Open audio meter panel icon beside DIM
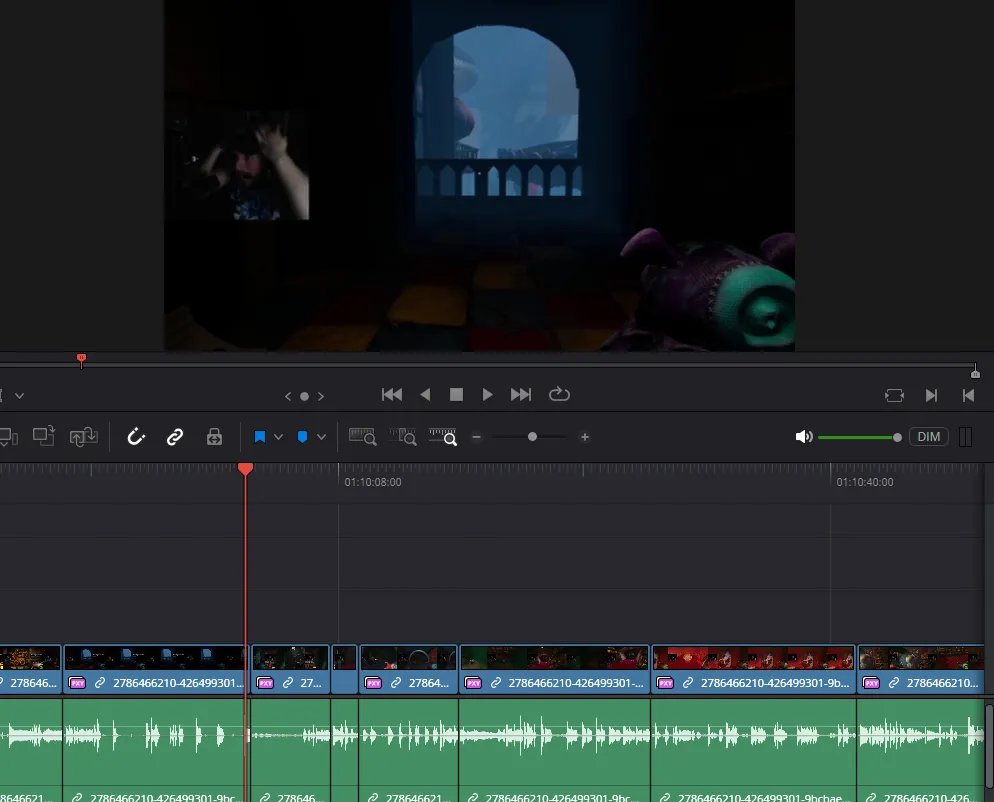The width and height of the screenshot is (994, 802). coord(965,437)
